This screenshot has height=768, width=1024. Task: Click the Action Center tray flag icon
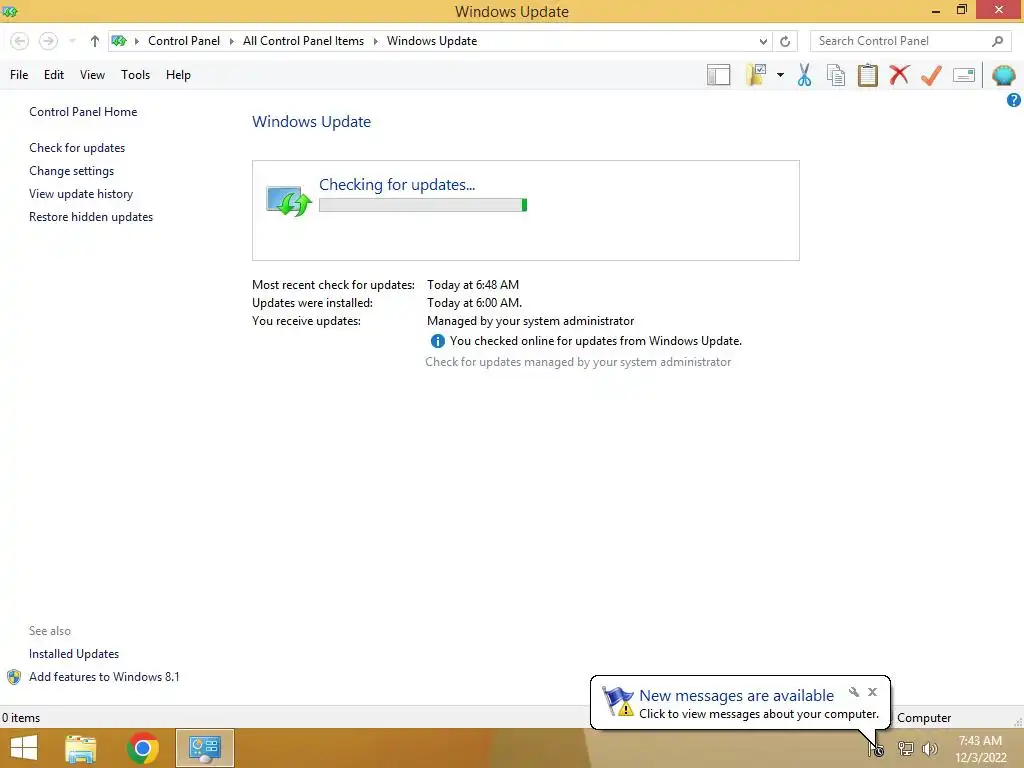click(x=876, y=749)
